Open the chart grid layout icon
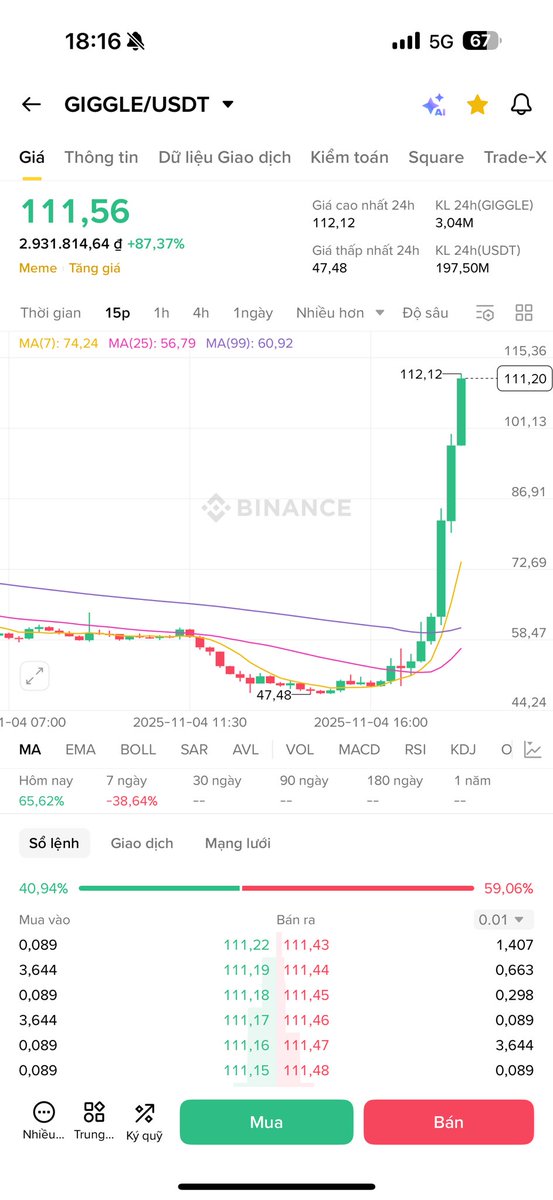Image resolution: width=553 pixels, height=1200 pixels. pyautogui.click(x=524, y=313)
